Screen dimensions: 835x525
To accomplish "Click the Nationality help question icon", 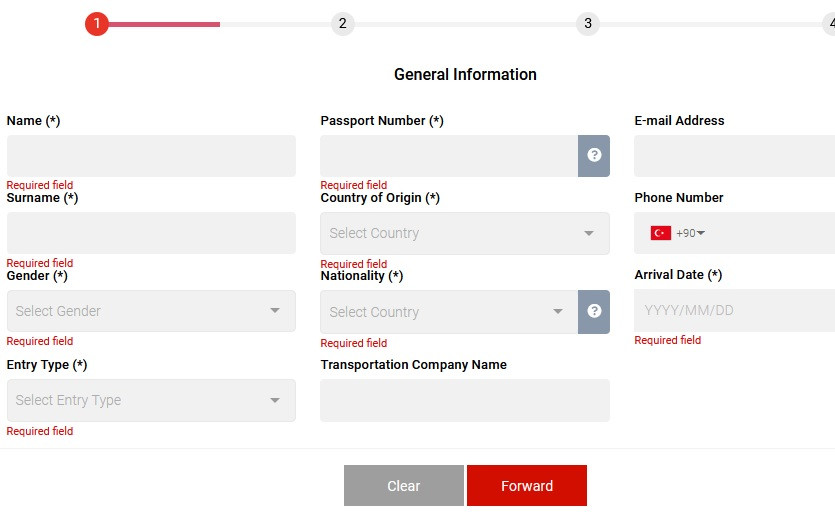I will [x=594, y=311].
